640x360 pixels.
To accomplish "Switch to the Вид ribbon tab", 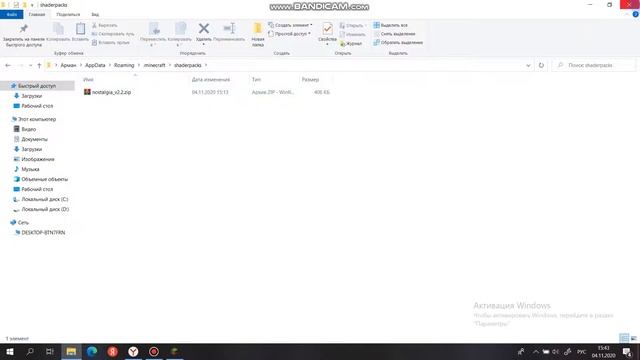I will coord(95,14).
